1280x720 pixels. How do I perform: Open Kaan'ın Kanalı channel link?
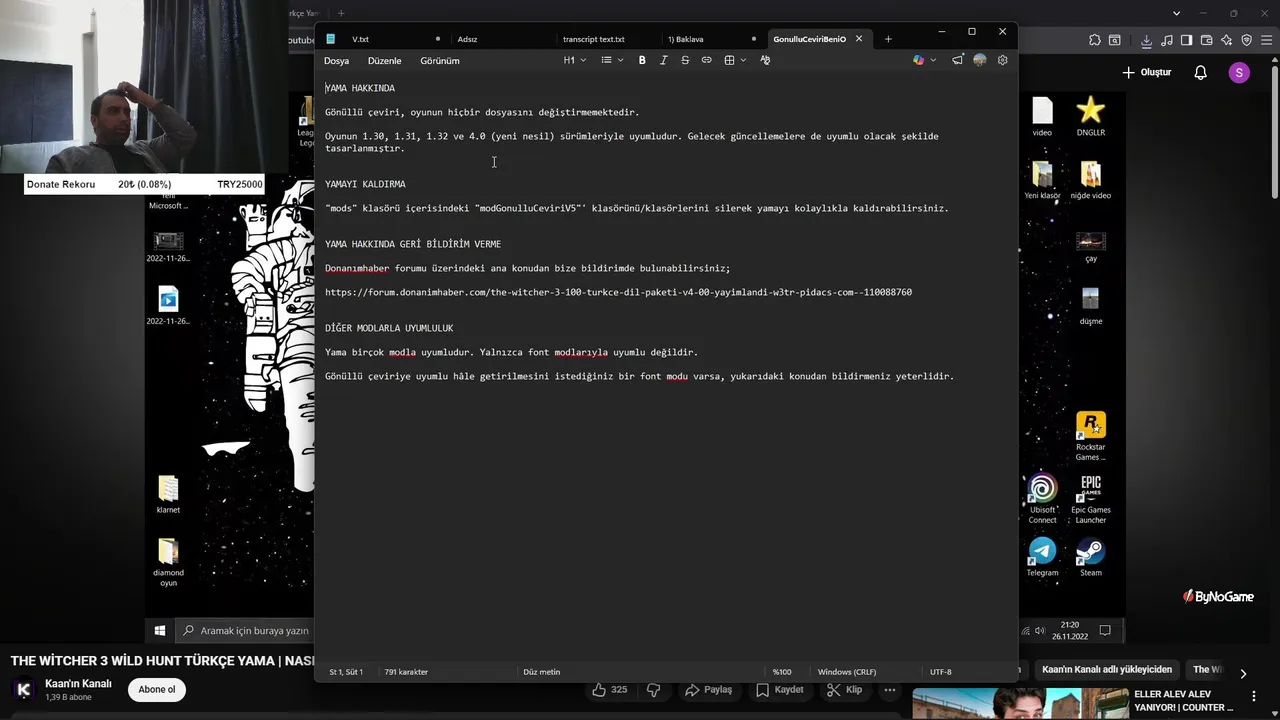click(78, 684)
